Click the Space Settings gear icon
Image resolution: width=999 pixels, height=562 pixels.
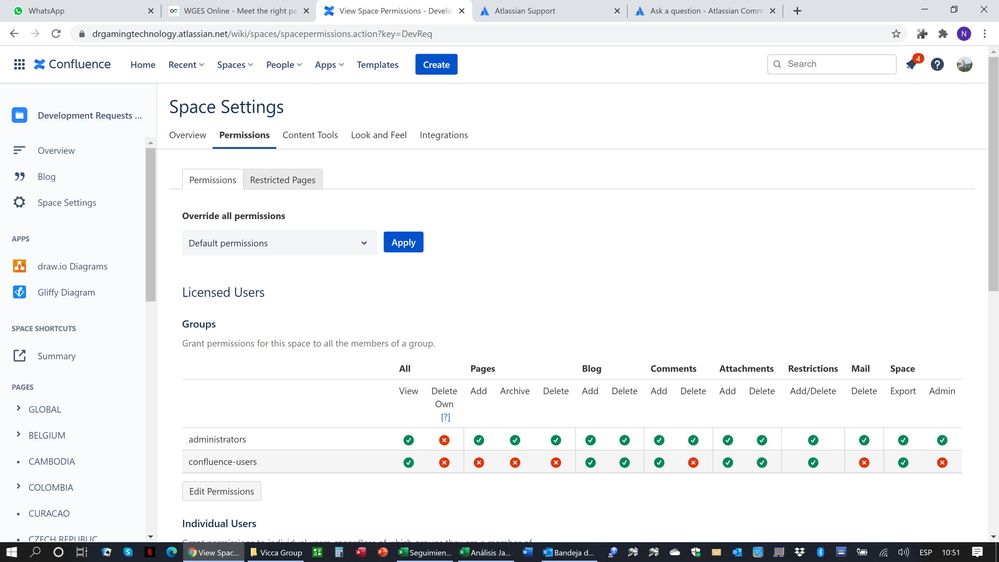pyautogui.click(x=19, y=202)
